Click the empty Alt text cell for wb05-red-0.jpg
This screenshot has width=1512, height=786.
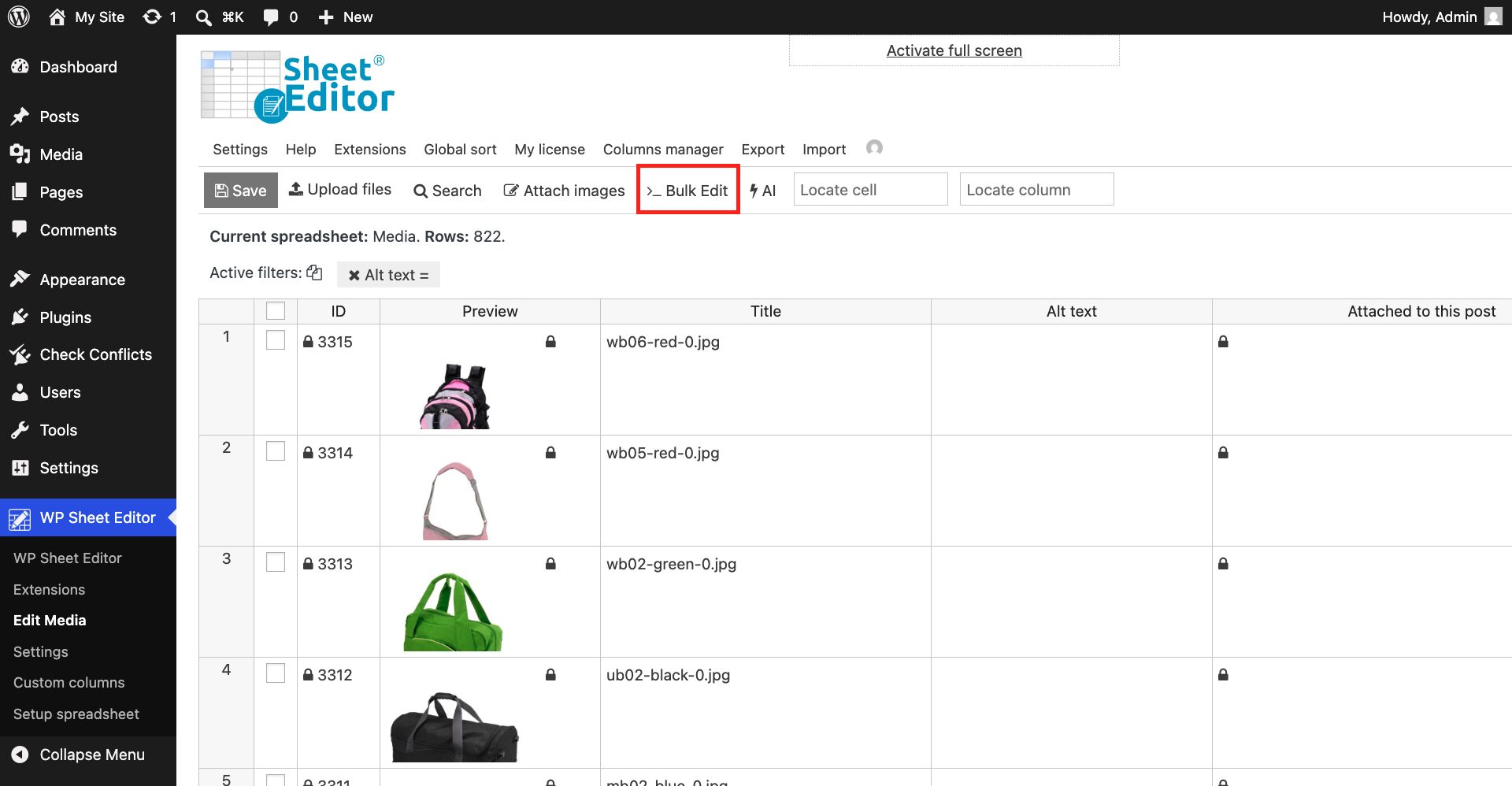[x=1071, y=491]
